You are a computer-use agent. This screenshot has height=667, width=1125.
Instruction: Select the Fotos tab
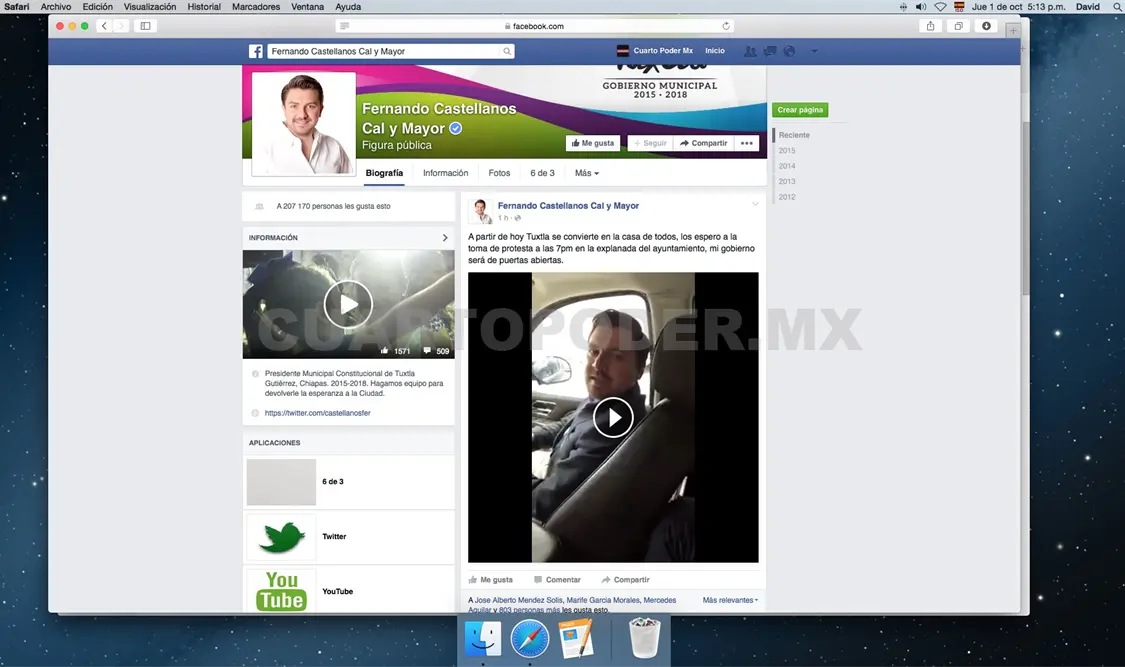point(499,173)
